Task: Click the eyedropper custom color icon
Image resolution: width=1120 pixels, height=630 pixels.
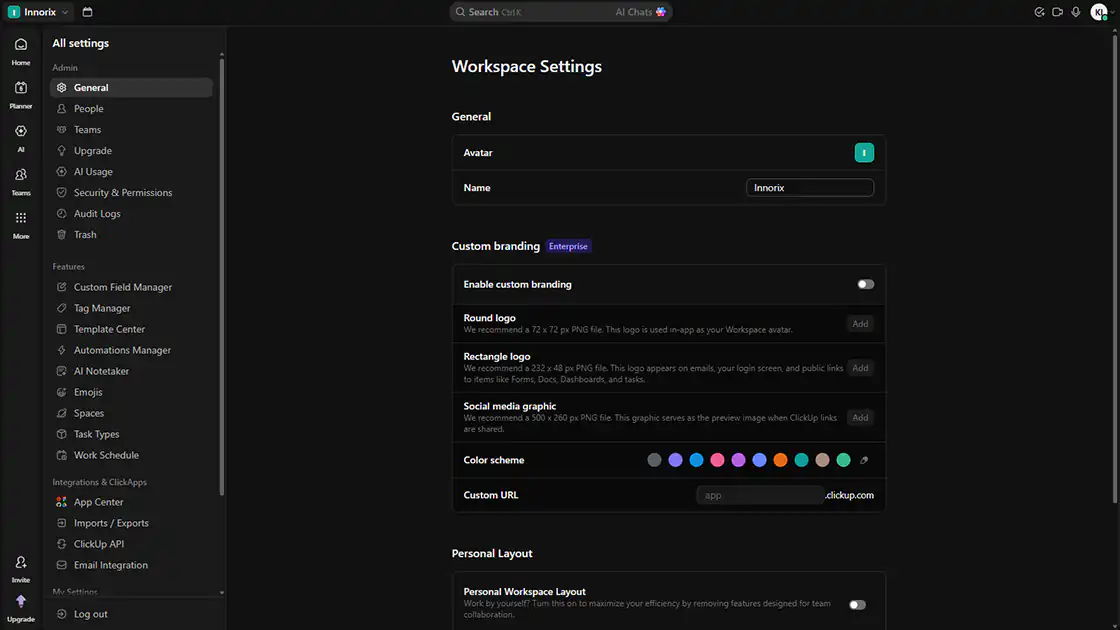Action: click(864, 461)
